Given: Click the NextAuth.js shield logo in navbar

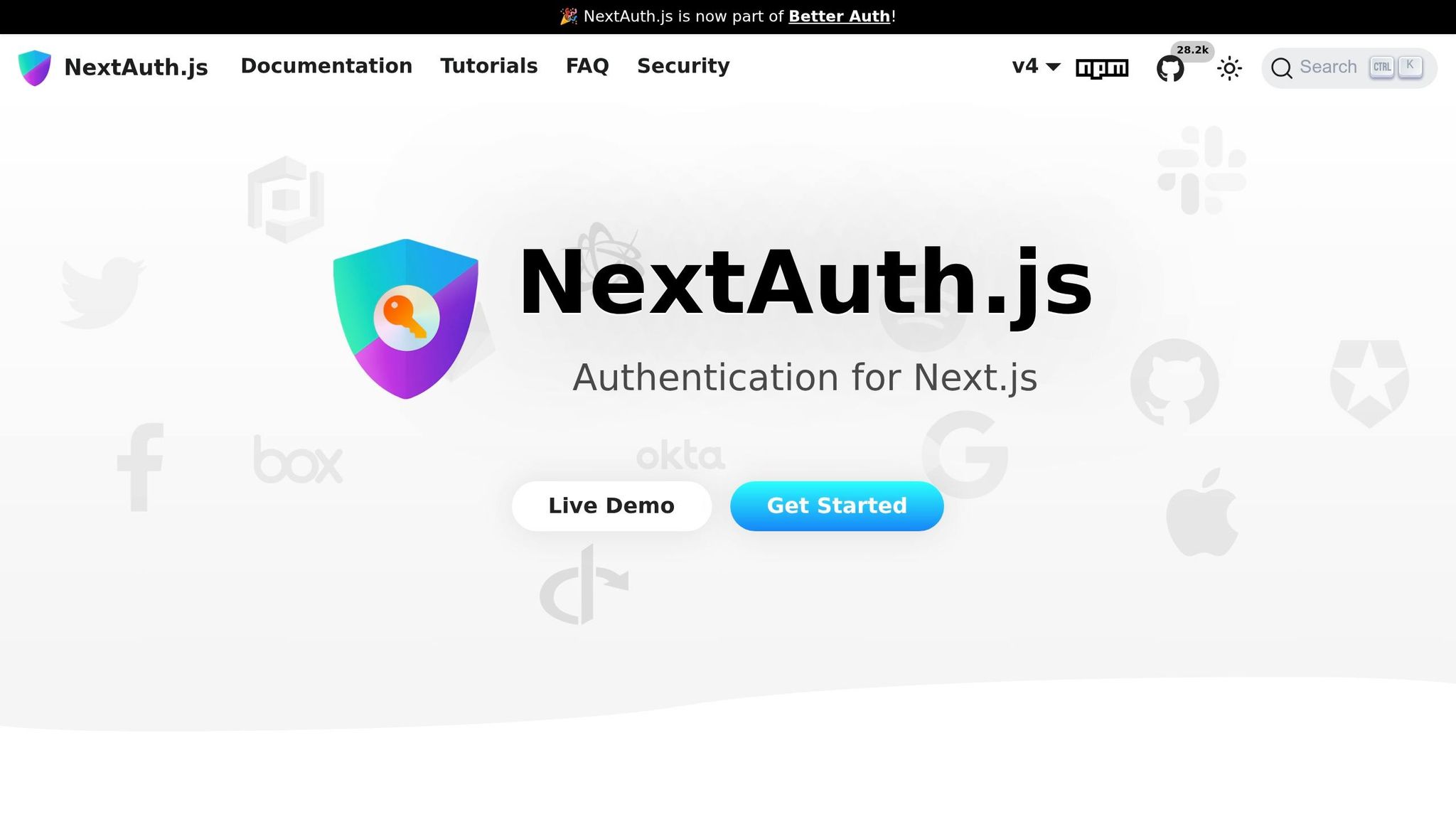Looking at the screenshot, I should 34,68.
